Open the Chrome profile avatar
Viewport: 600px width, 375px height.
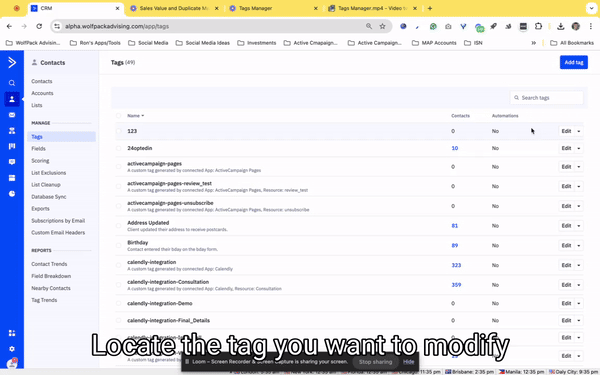[576, 26]
